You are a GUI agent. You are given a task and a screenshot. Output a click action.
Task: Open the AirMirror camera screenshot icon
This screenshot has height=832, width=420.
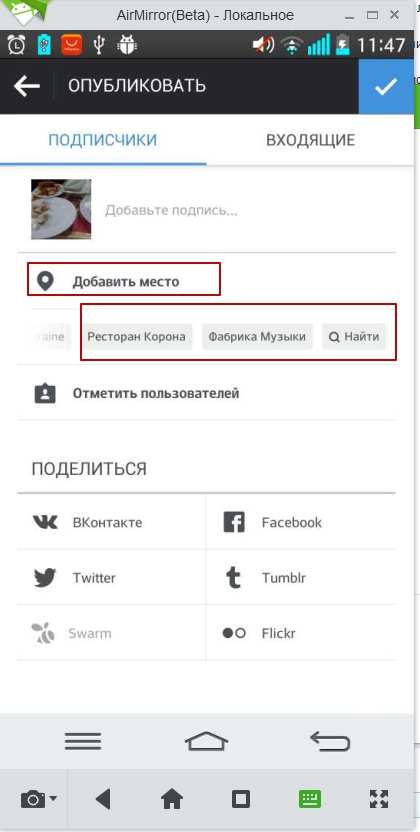click(32, 799)
